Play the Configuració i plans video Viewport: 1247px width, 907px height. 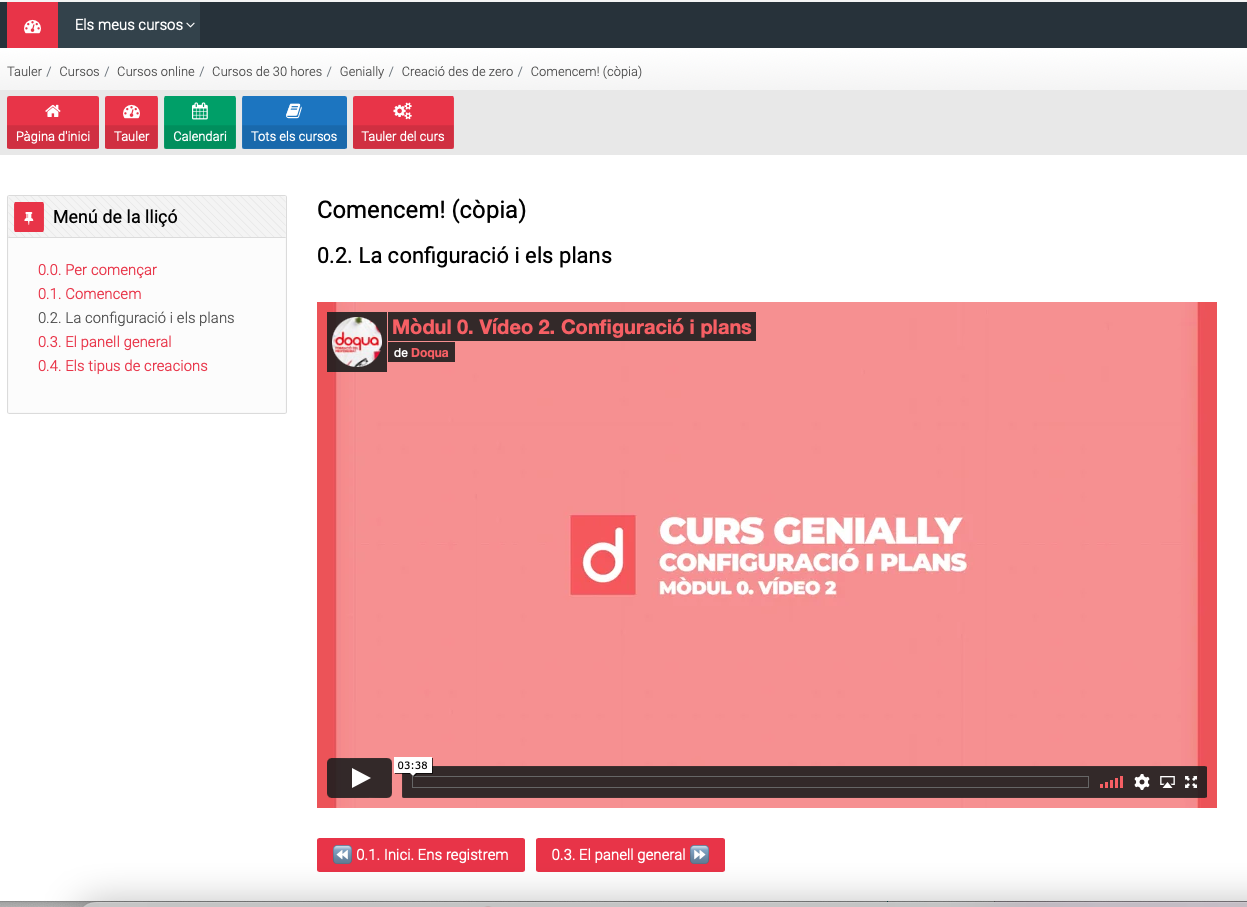tap(360, 778)
